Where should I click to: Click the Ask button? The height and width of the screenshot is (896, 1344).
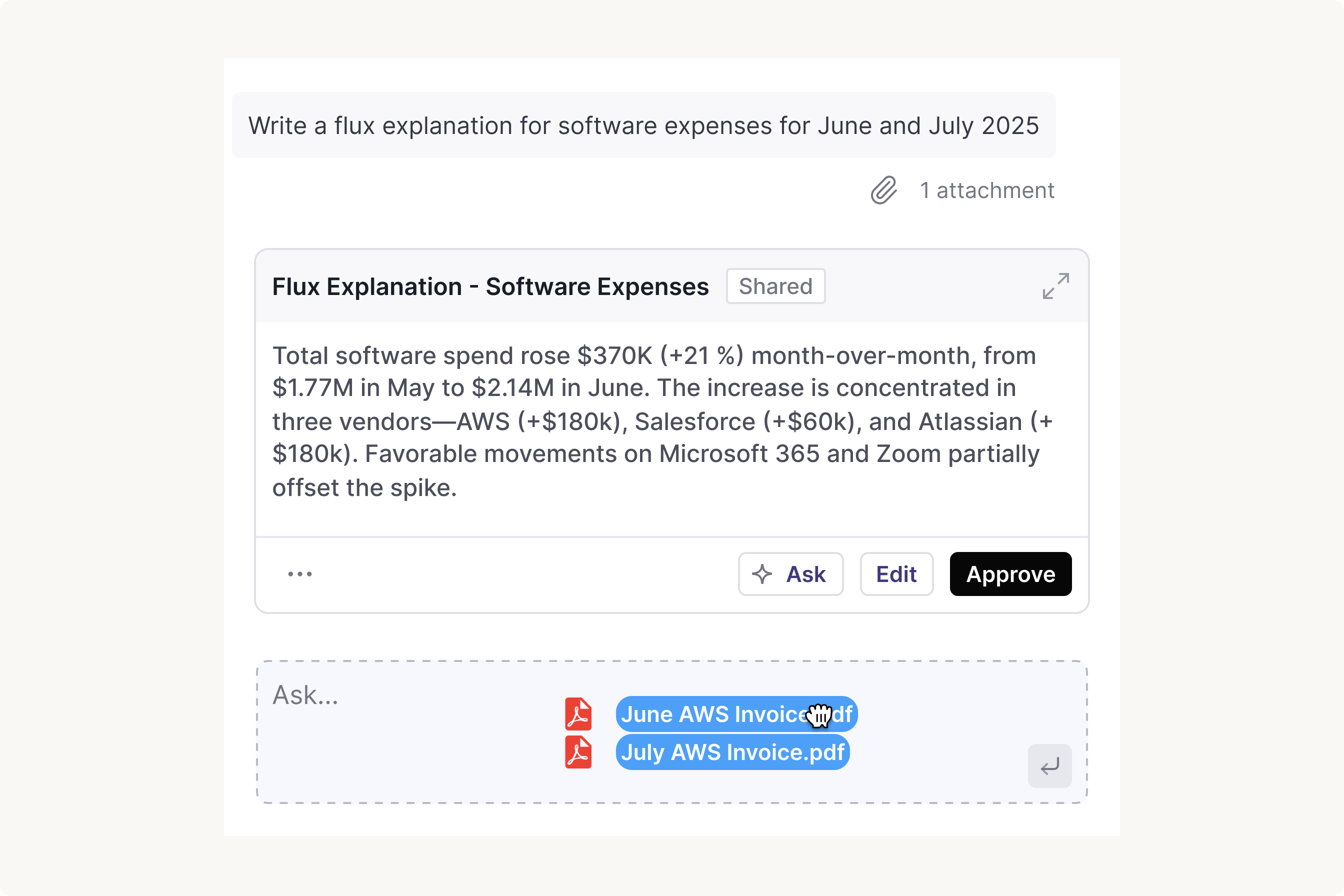tap(790, 573)
